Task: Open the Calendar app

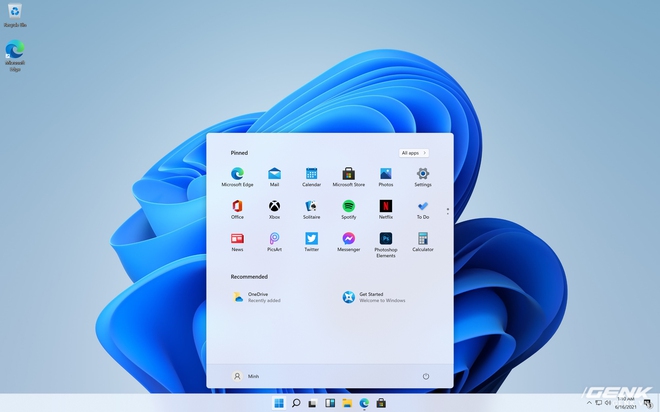Action: coord(311,177)
